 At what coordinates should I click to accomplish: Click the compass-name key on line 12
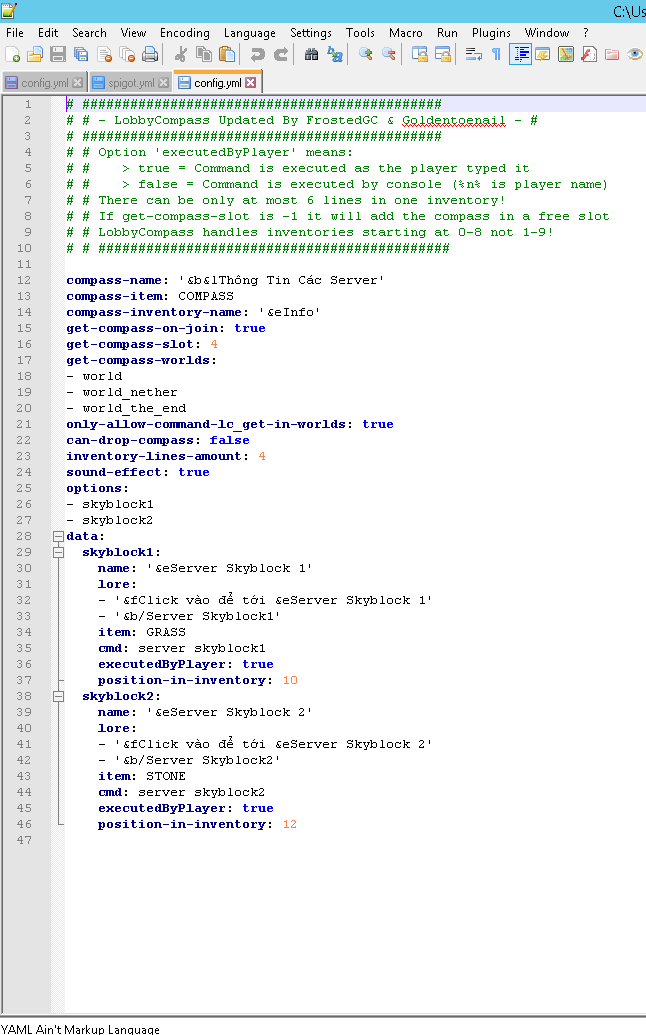click(x=114, y=280)
